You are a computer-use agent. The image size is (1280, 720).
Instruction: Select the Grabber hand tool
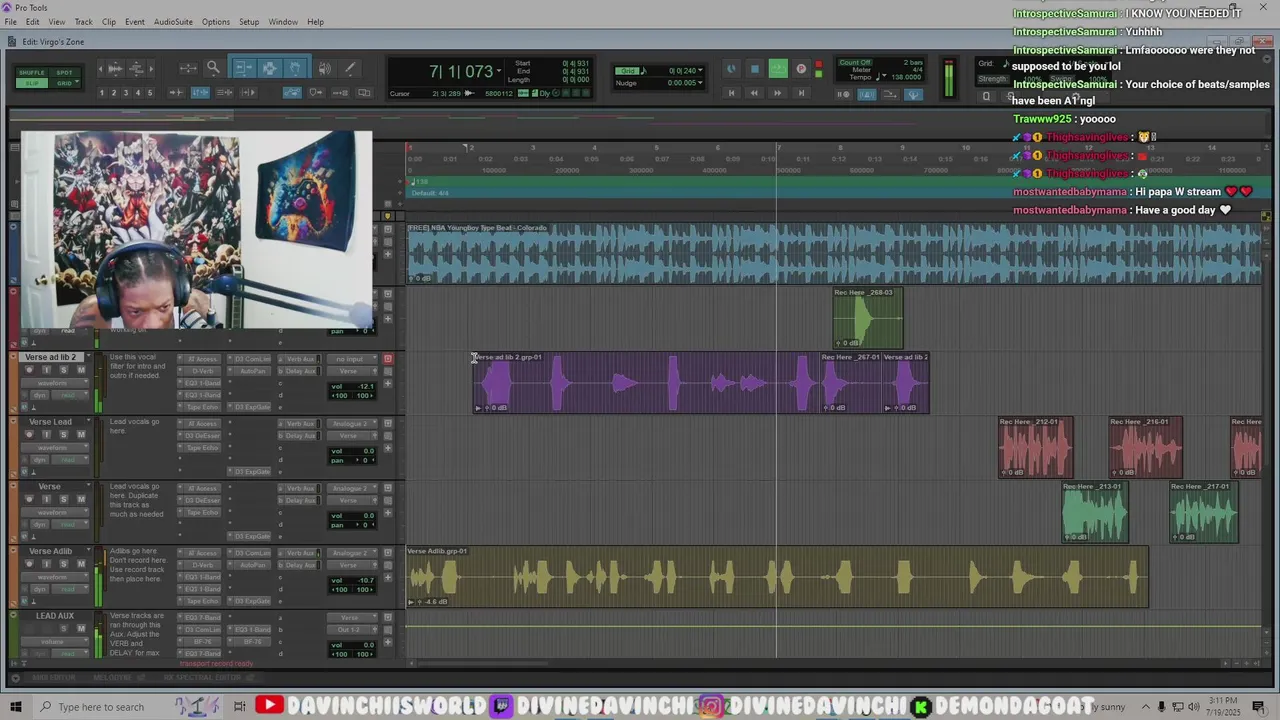coord(295,68)
